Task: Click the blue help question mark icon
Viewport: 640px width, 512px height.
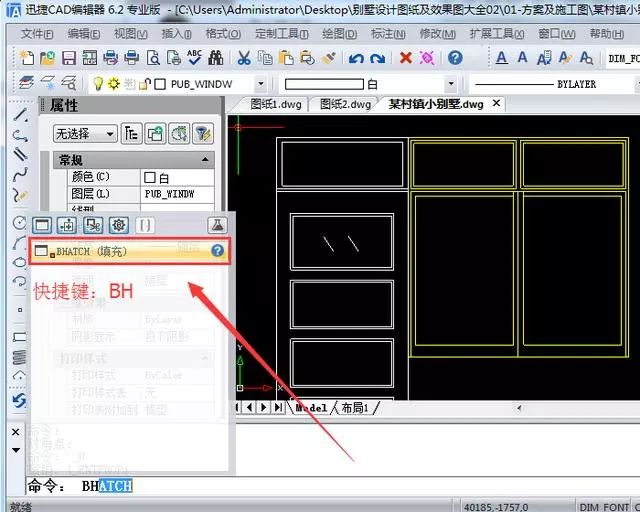Action: 455,58
